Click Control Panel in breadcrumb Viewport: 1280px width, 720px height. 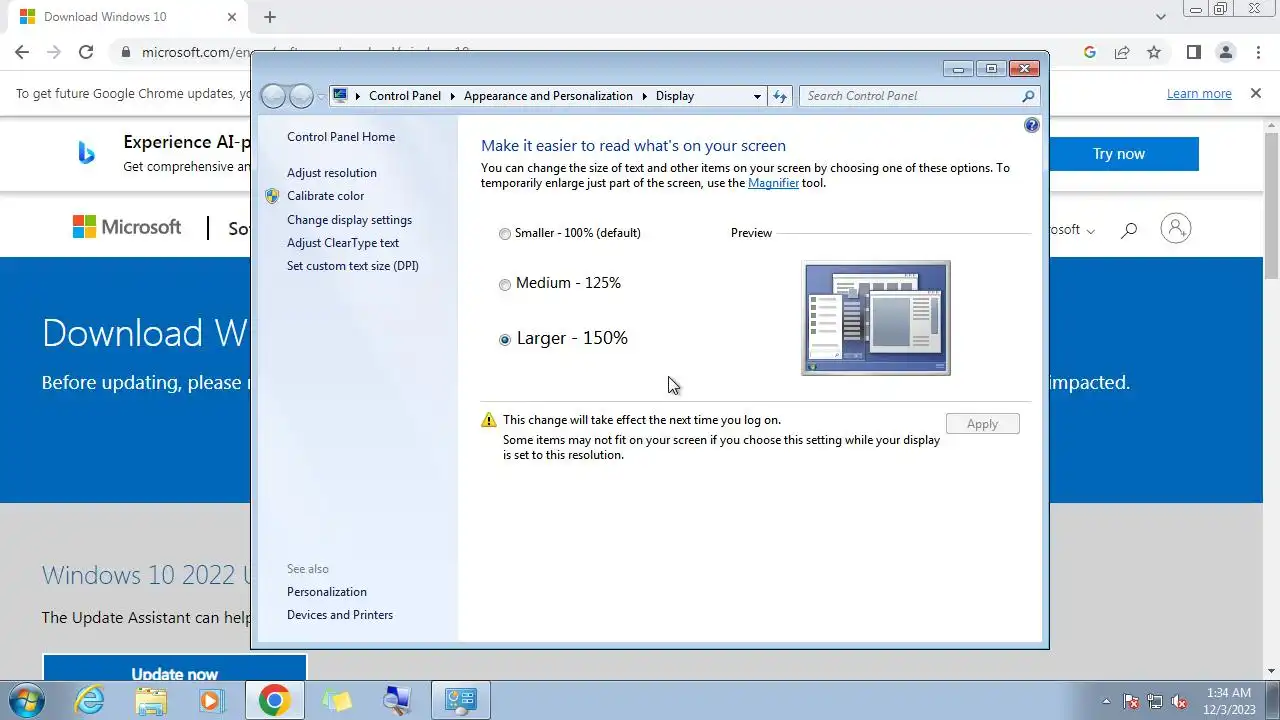click(405, 96)
